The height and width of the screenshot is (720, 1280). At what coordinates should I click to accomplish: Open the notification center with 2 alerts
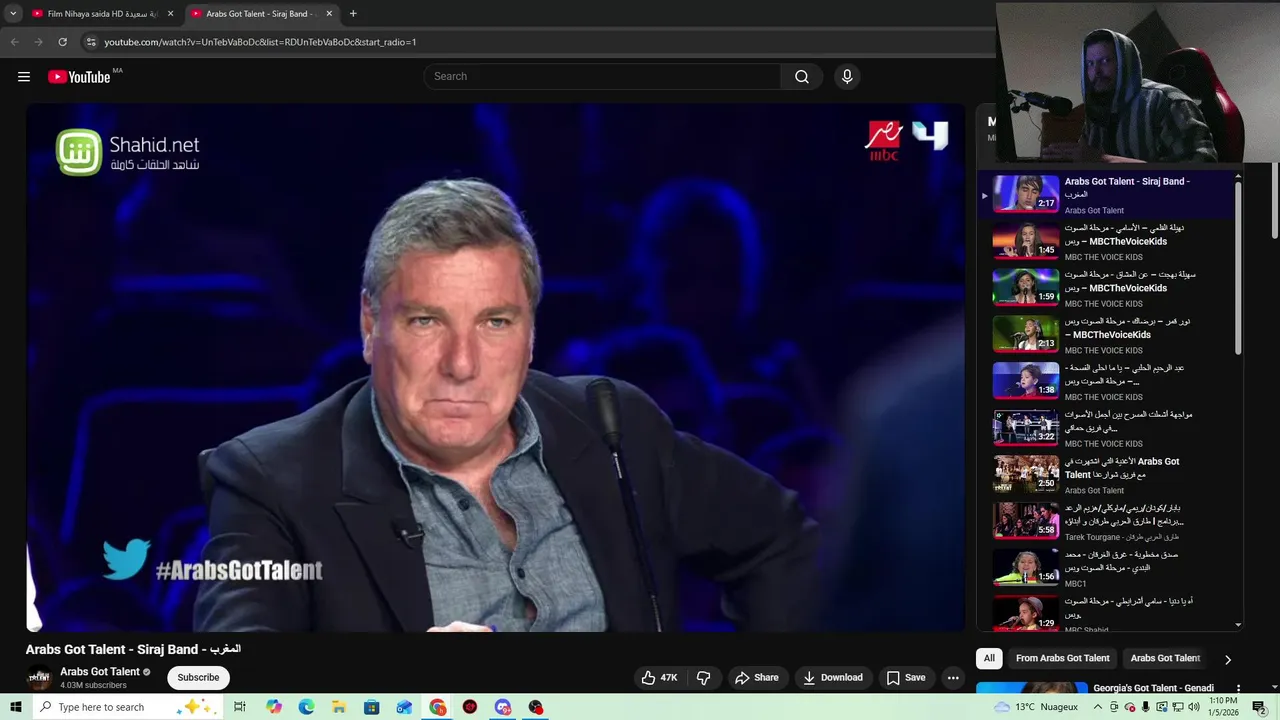1260,707
